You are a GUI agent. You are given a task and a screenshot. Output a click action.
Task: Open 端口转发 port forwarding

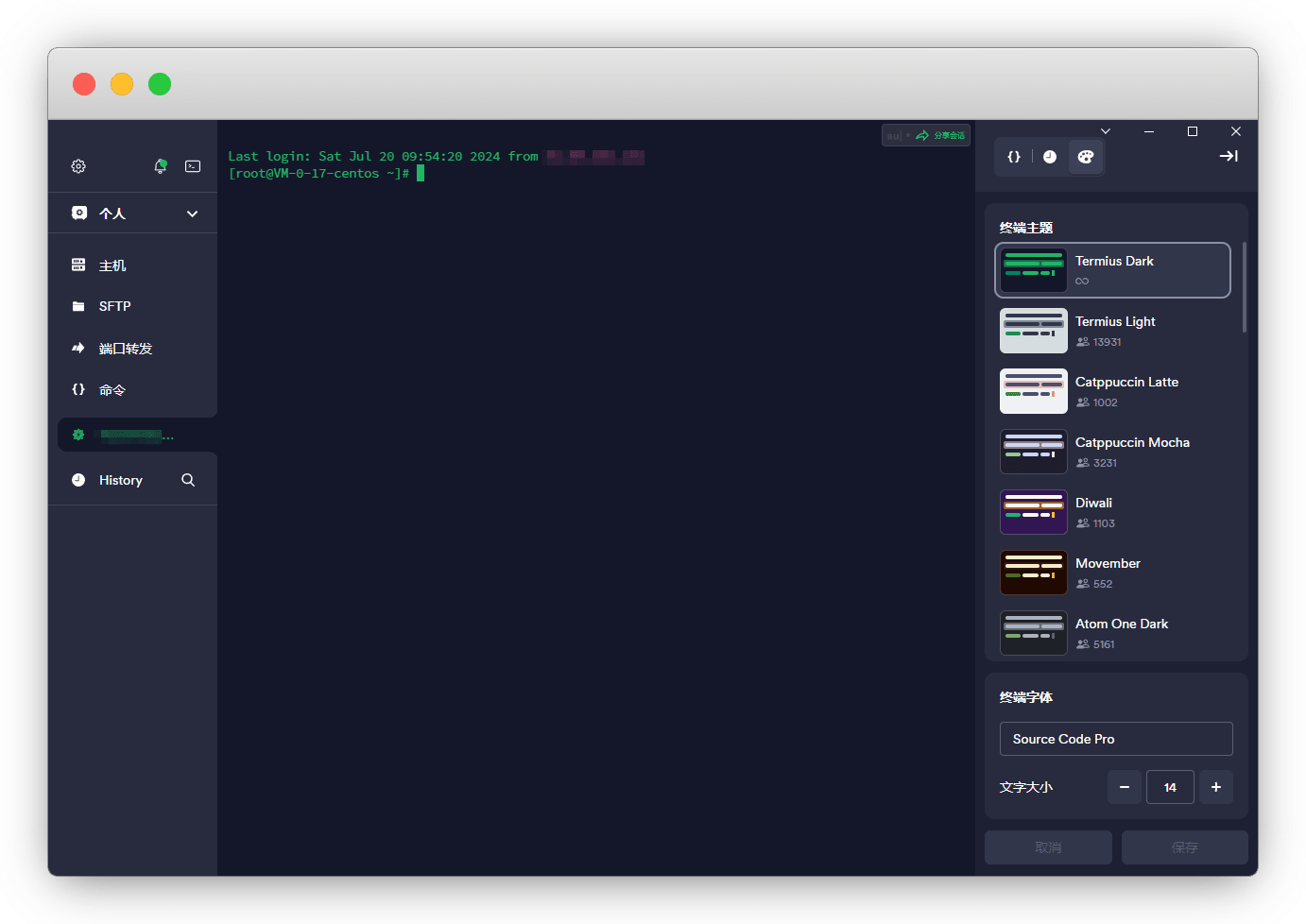(x=125, y=349)
